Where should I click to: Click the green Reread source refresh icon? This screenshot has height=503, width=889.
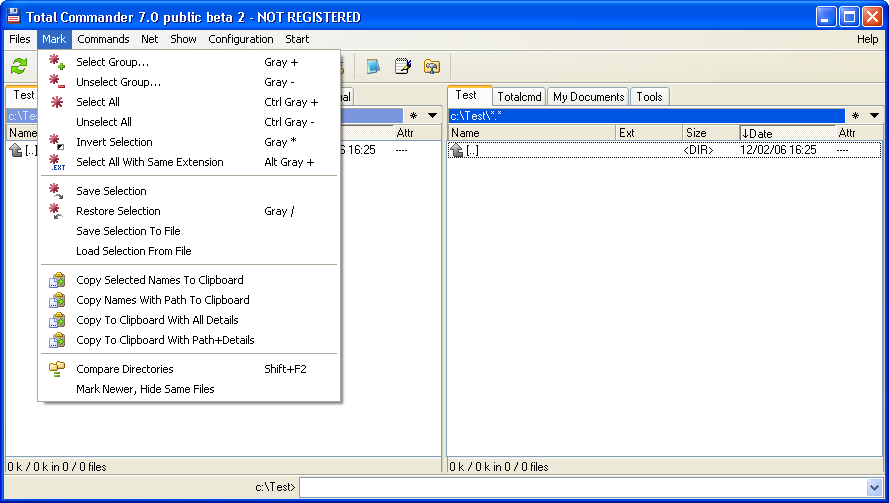(19, 66)
